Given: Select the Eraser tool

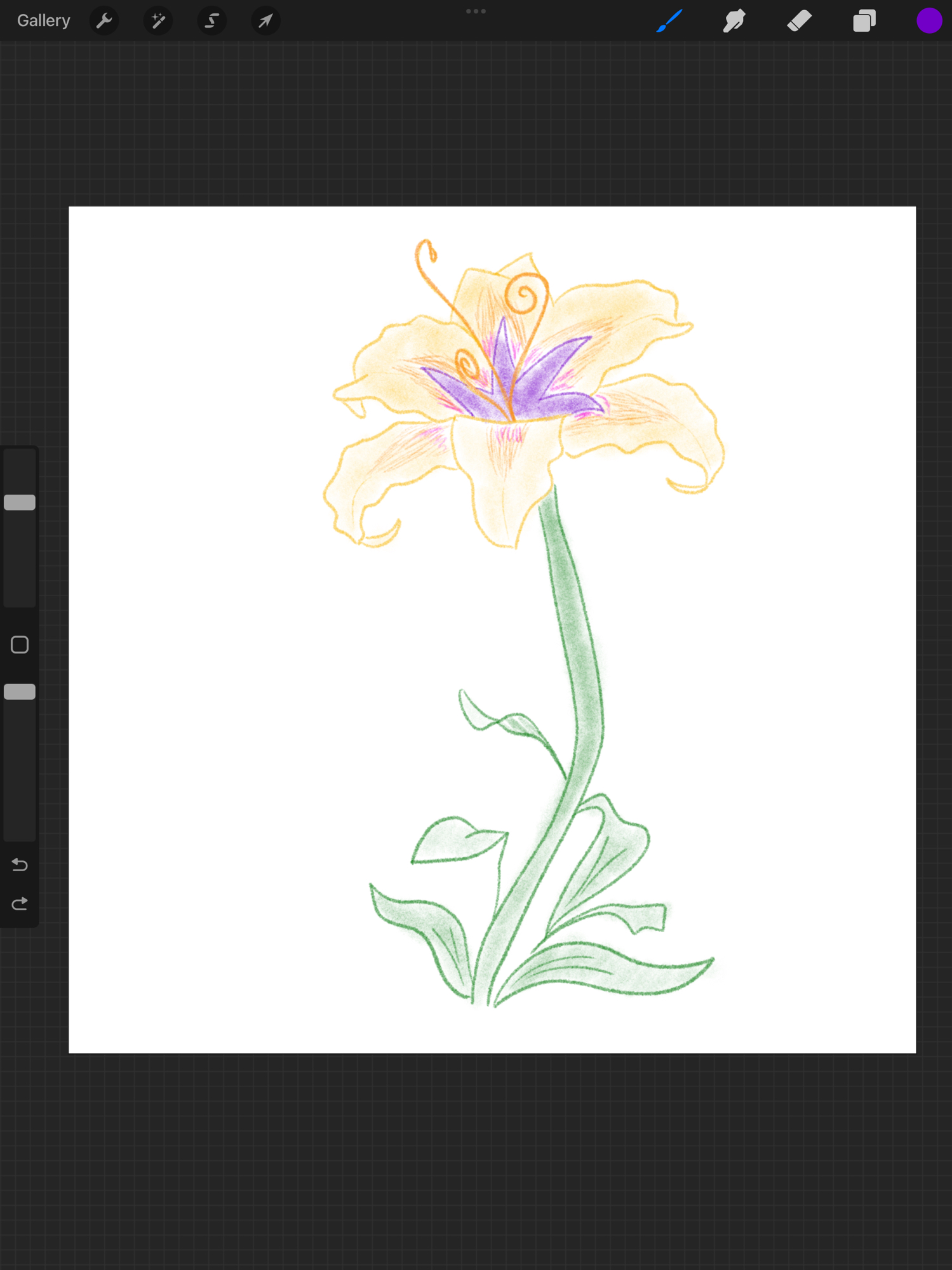Looking at the screenshot, I should click(x=799, y=21).
